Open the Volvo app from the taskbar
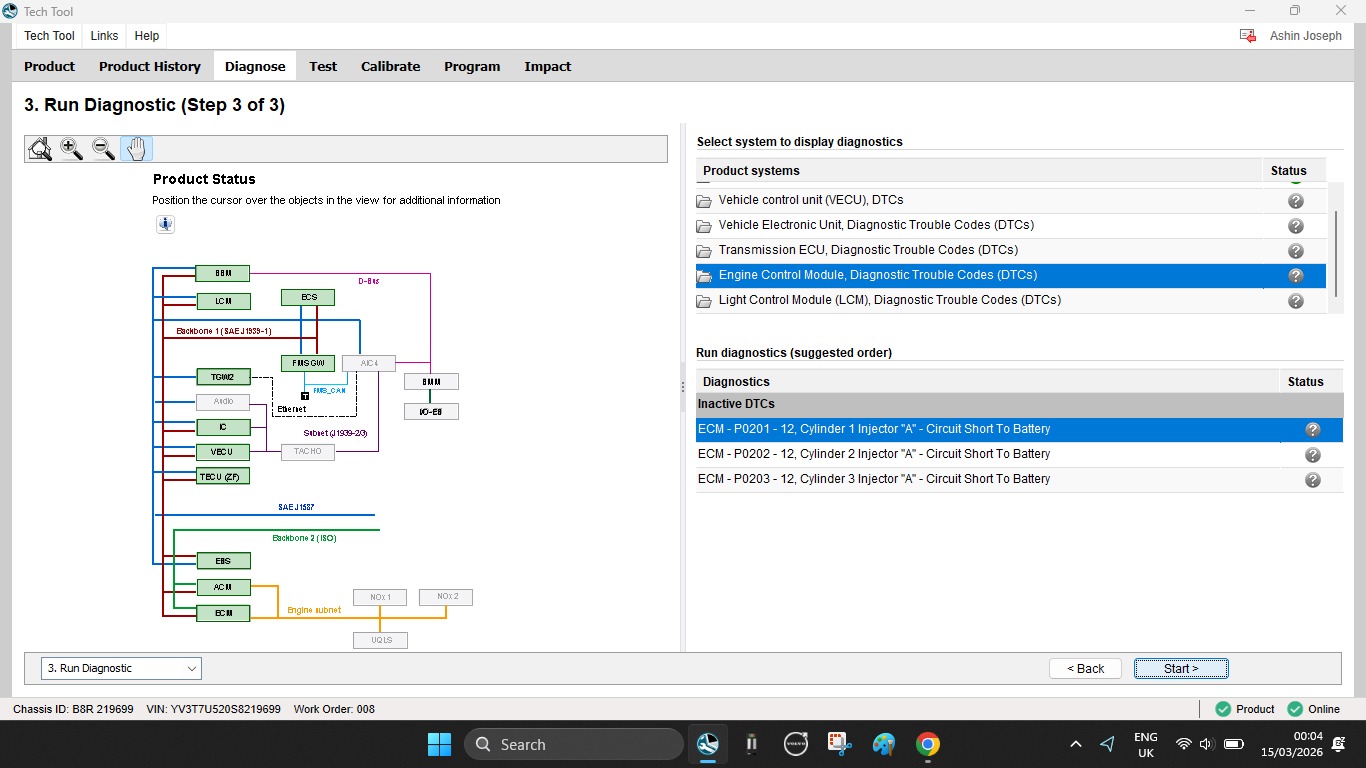Image resolution: width=1366 pixels, height=768 pixels. coord(796,744)
